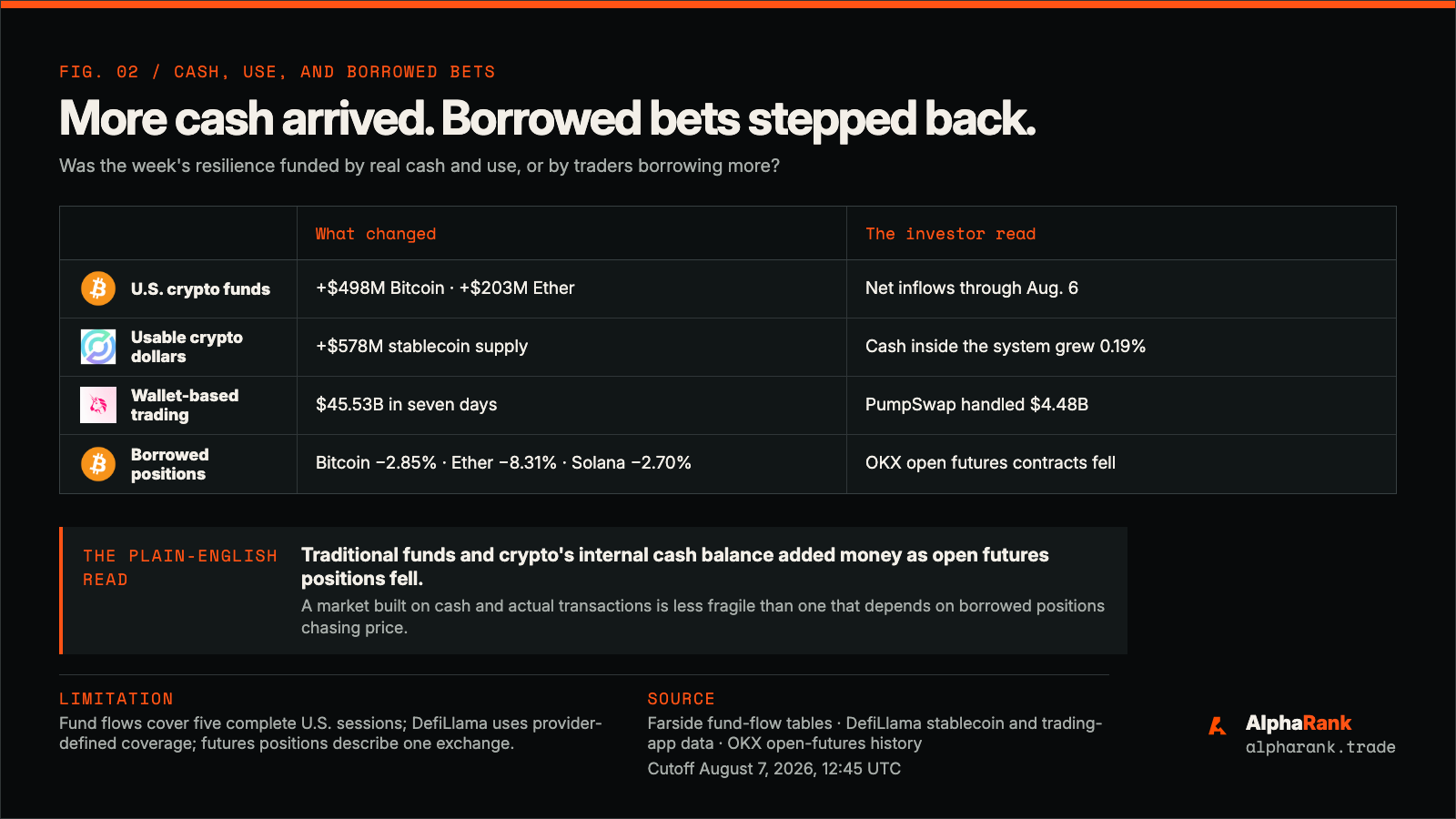Click the AlphaRank brand name

[1299, 723]
